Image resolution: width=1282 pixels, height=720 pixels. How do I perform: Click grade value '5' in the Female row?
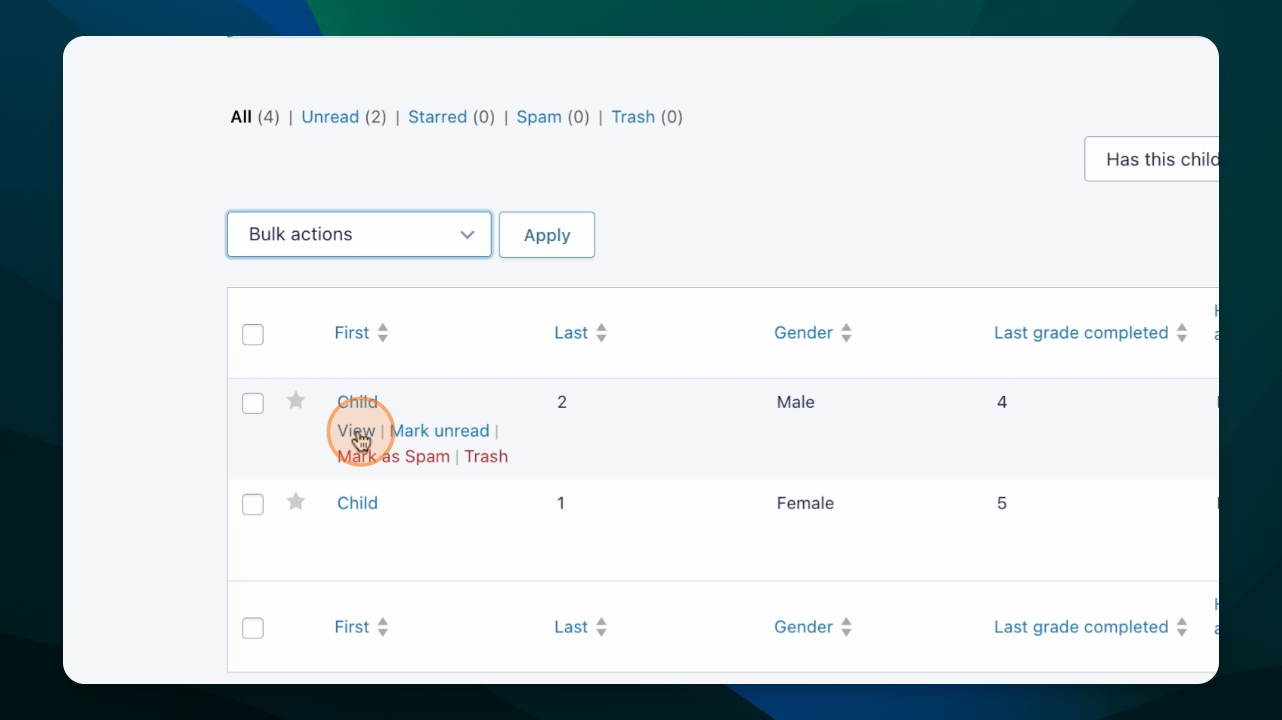(x=1002, y=503)
